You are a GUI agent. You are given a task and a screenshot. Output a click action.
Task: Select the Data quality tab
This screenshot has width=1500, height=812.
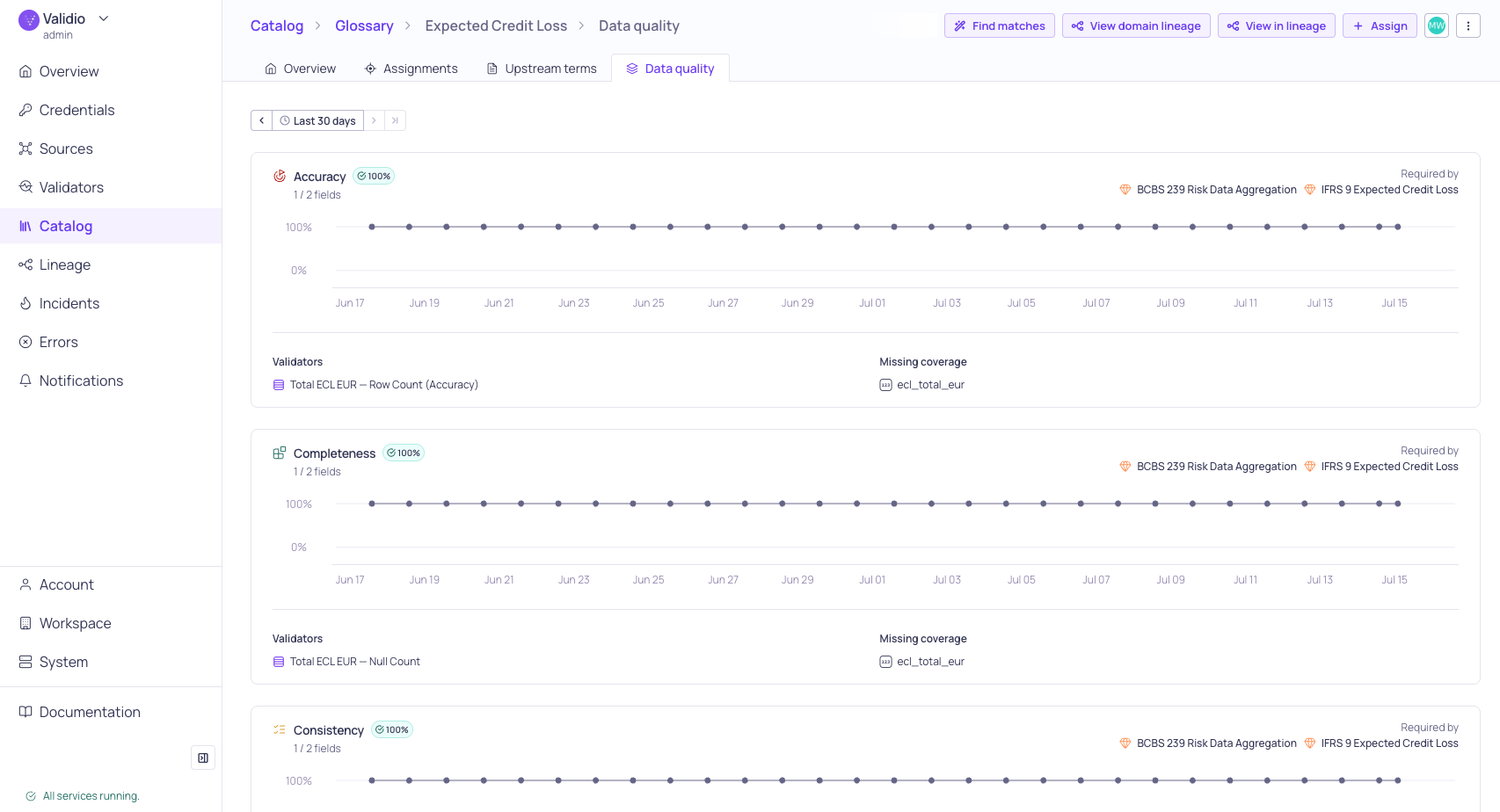point(670,69)
